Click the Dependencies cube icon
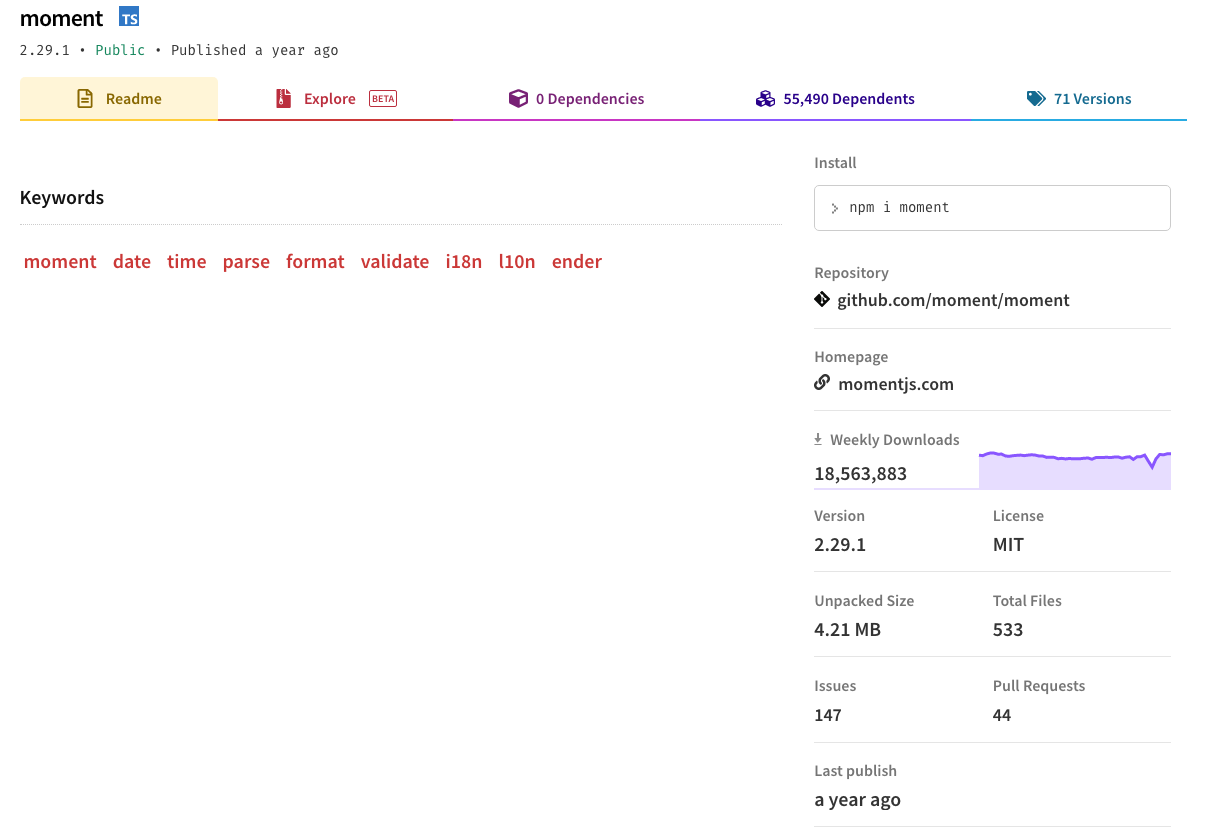Image resolution: width=1229 pixels, height=835 pixels. (x=518, y=99)
